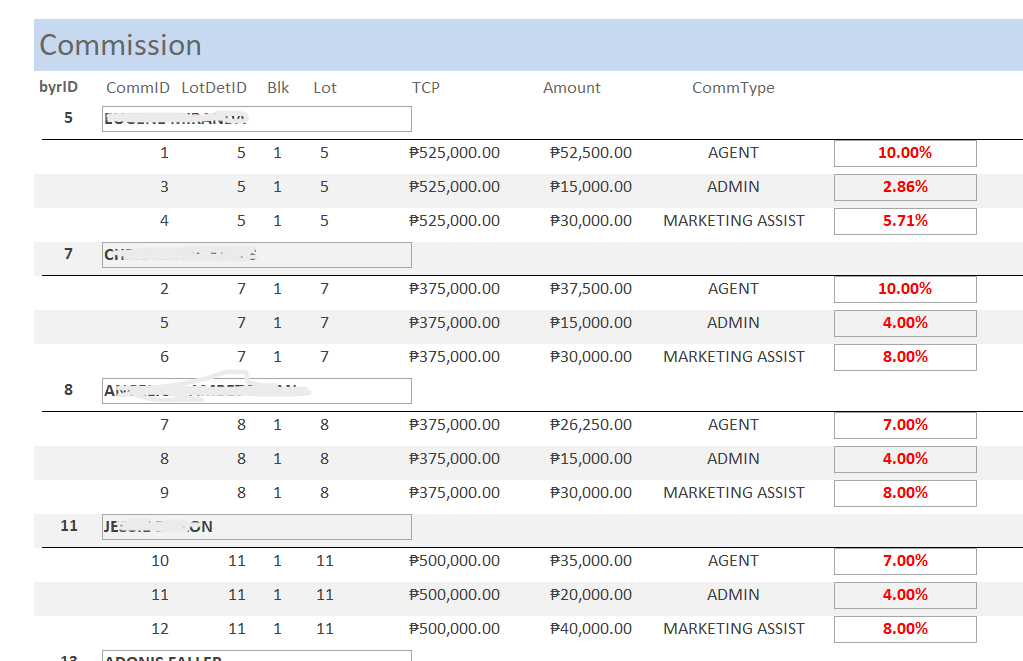Click the TCP column header
1023x661 pixels.
[x=426, y=88]
